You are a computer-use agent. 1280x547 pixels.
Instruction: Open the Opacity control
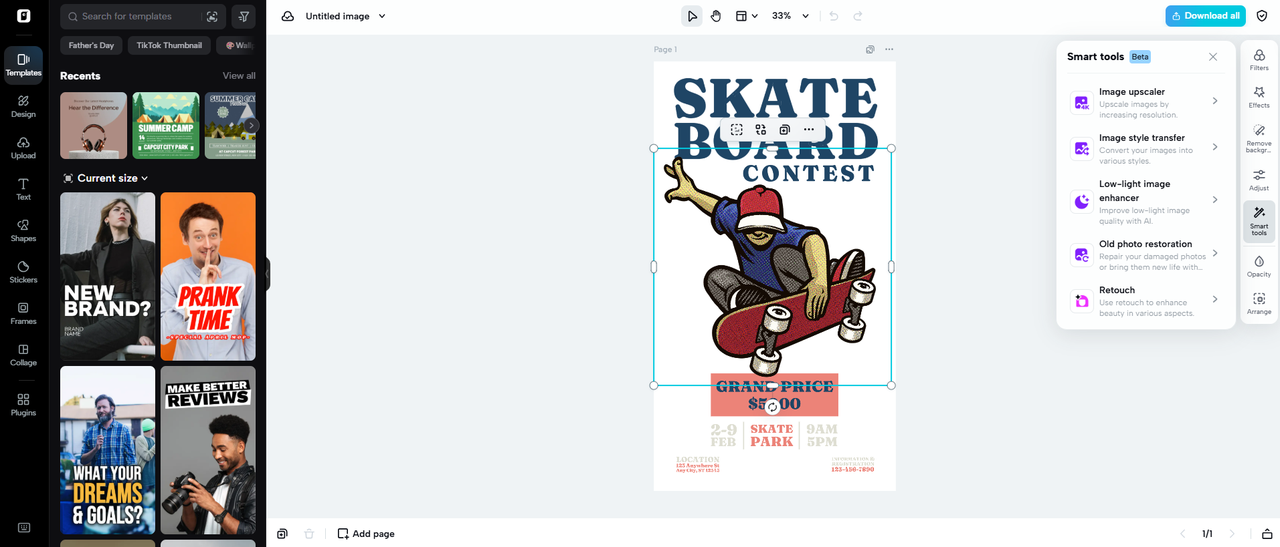coord(1259,266)
